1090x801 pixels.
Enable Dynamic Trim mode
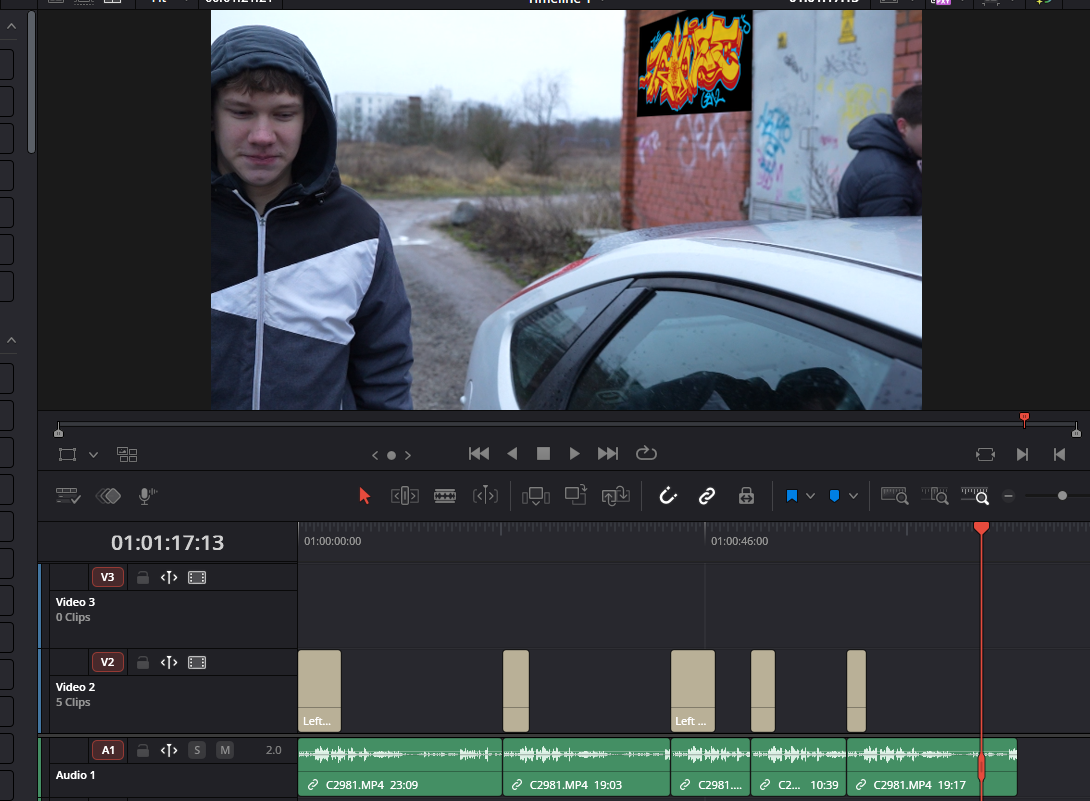[485, 496]
